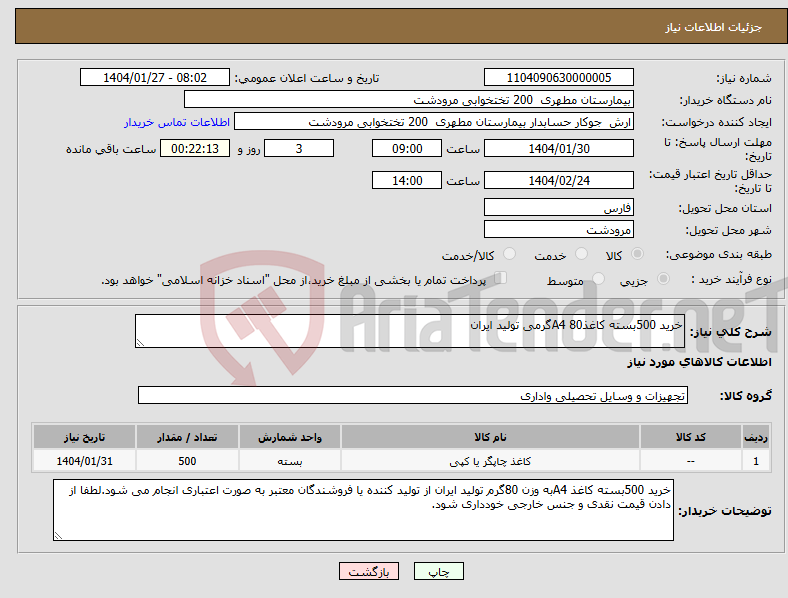788x598 pixels.
Task: Click the نام کالا column header
Action: [x=490, y=437]
